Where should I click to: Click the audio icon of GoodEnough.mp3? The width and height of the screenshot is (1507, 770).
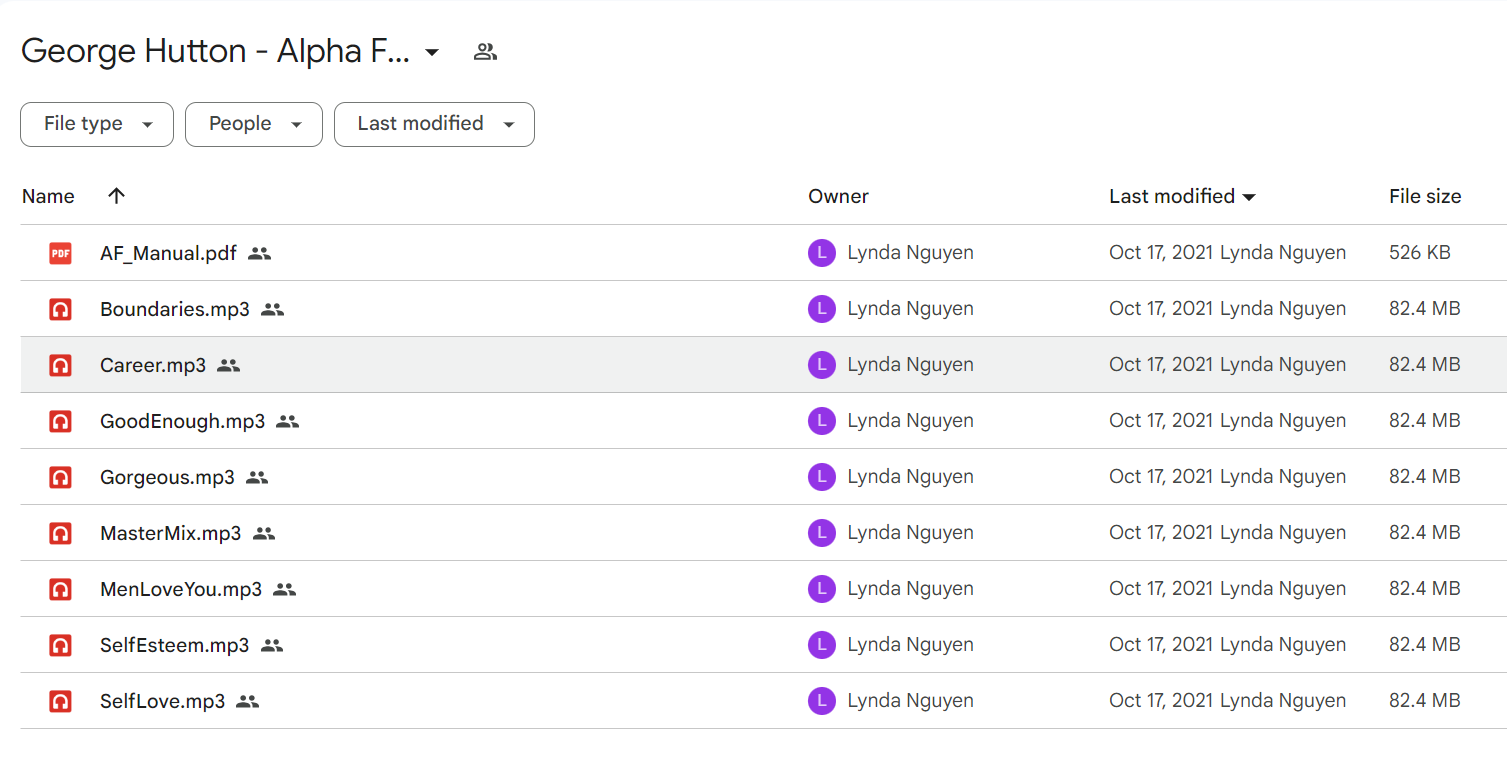(x=60, y=421)
